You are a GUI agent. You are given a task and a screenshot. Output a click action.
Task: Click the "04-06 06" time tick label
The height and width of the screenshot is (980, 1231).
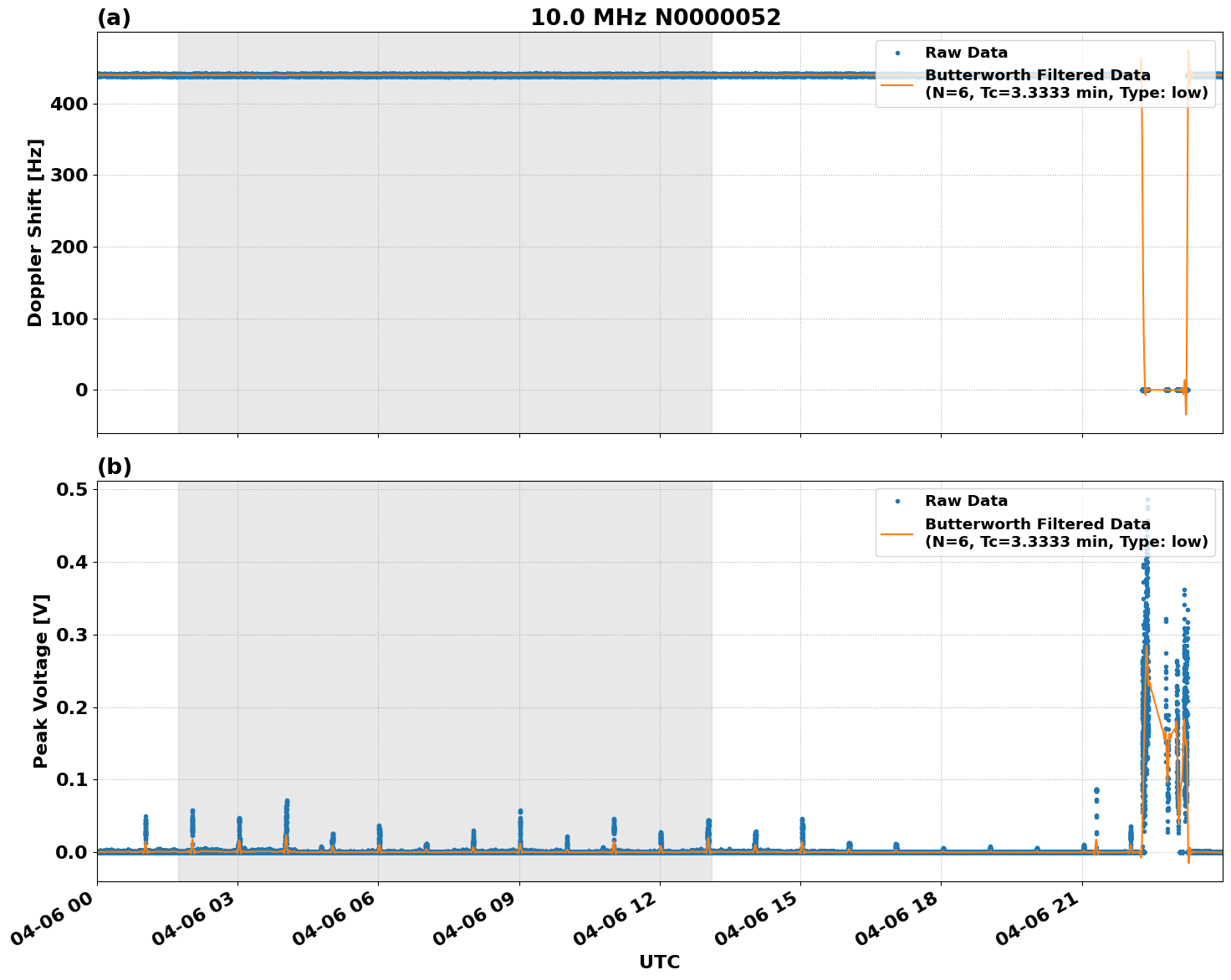pos(333,919)
